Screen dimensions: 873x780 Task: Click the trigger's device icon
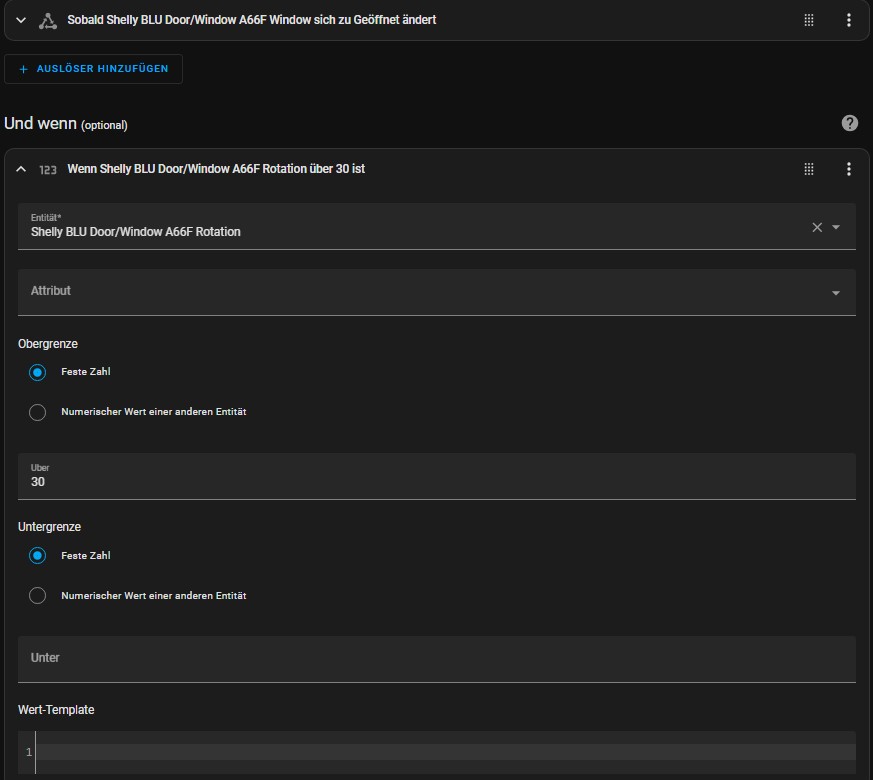(x=48, y=21)
